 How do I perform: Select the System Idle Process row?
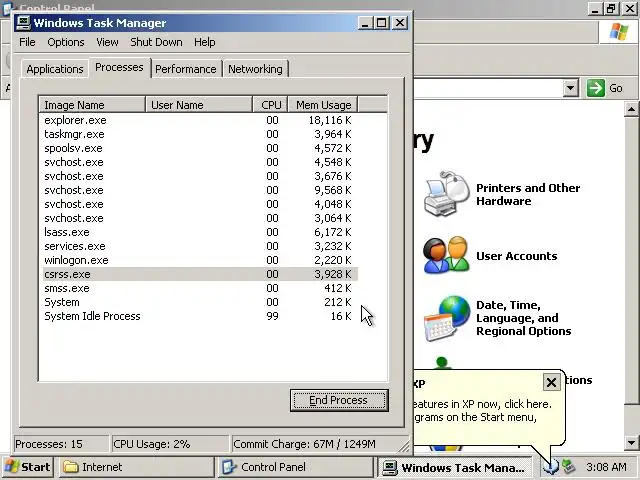click(x=200, y=316)
